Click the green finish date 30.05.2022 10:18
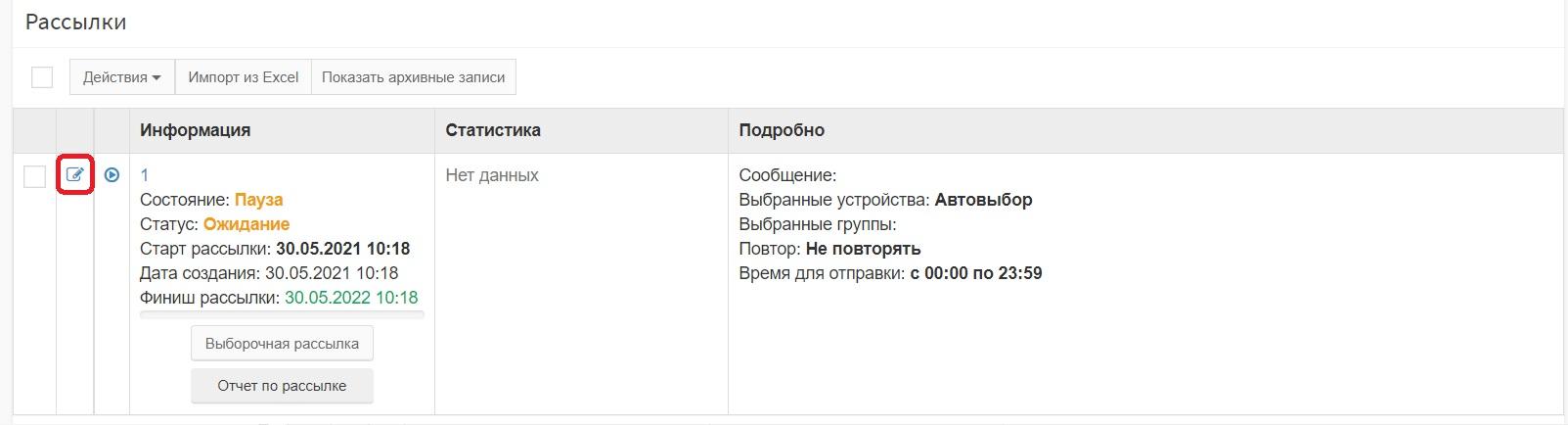The height and width of the screenshot is (425, 1568). (351, 298)
